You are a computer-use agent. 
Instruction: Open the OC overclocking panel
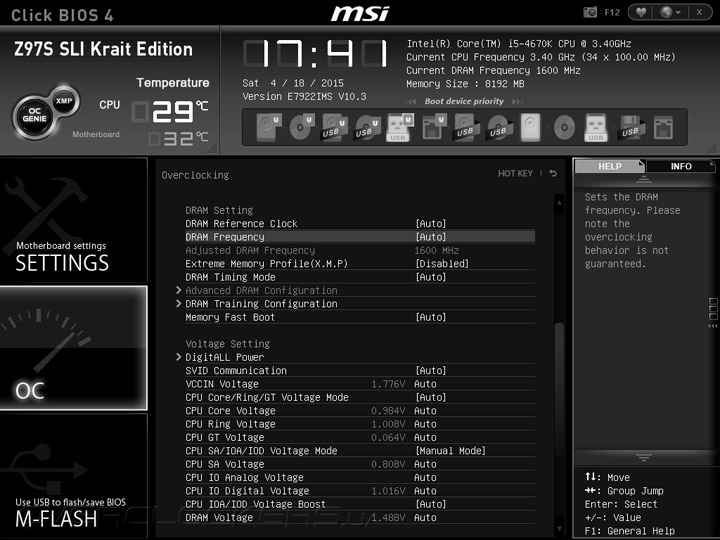(73, 348)
